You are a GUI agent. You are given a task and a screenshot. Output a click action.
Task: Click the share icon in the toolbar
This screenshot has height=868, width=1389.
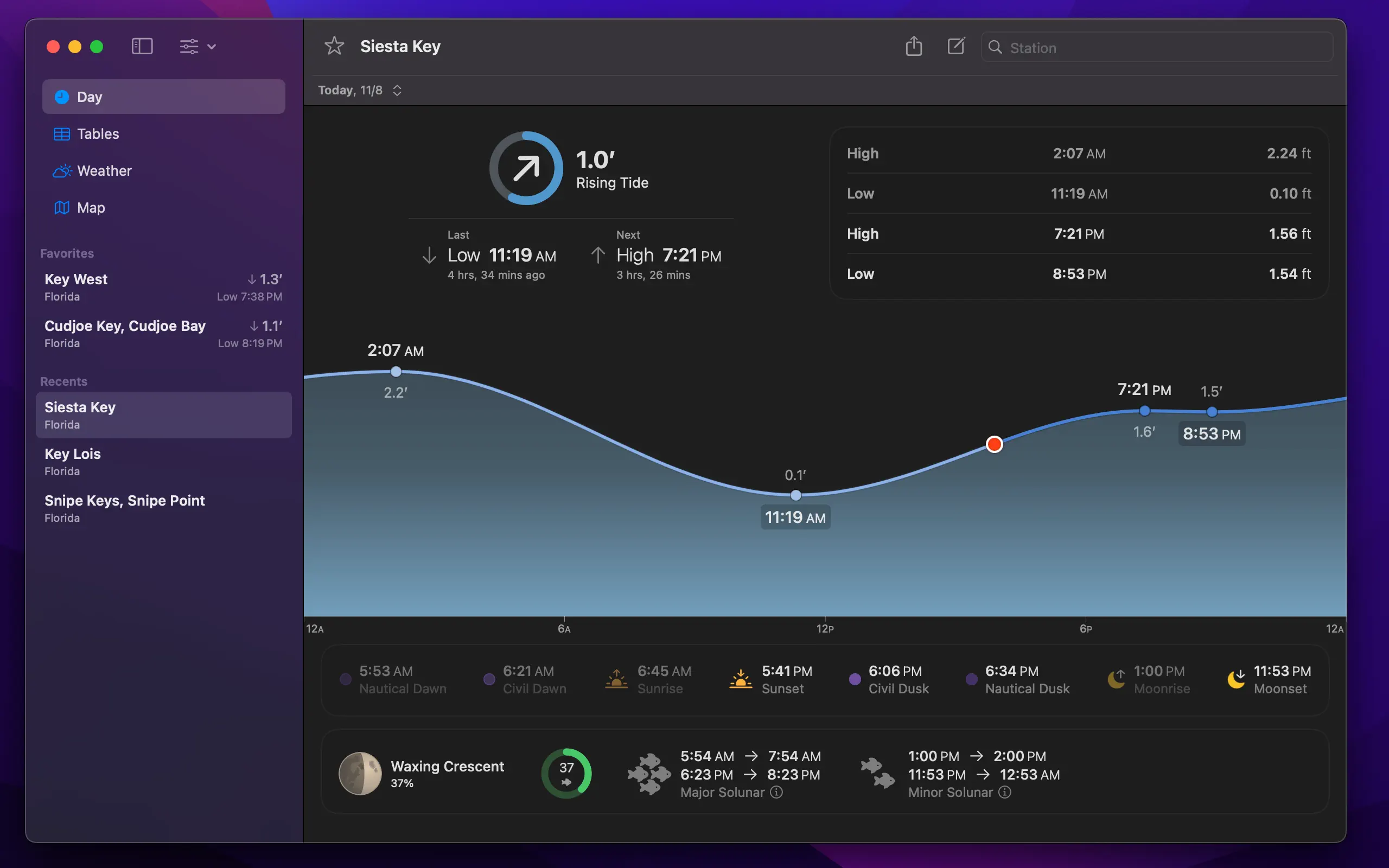(x=913, y=46)
